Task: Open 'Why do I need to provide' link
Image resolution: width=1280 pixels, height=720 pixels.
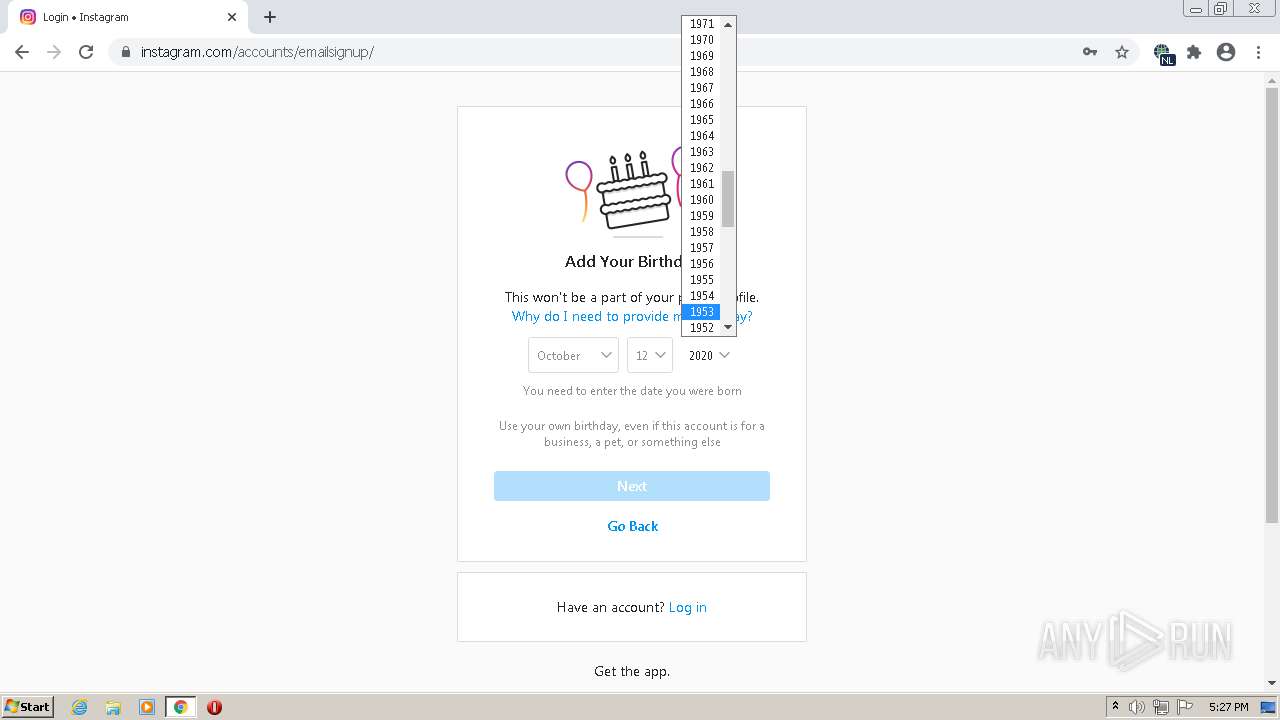Action: [632, 316]
